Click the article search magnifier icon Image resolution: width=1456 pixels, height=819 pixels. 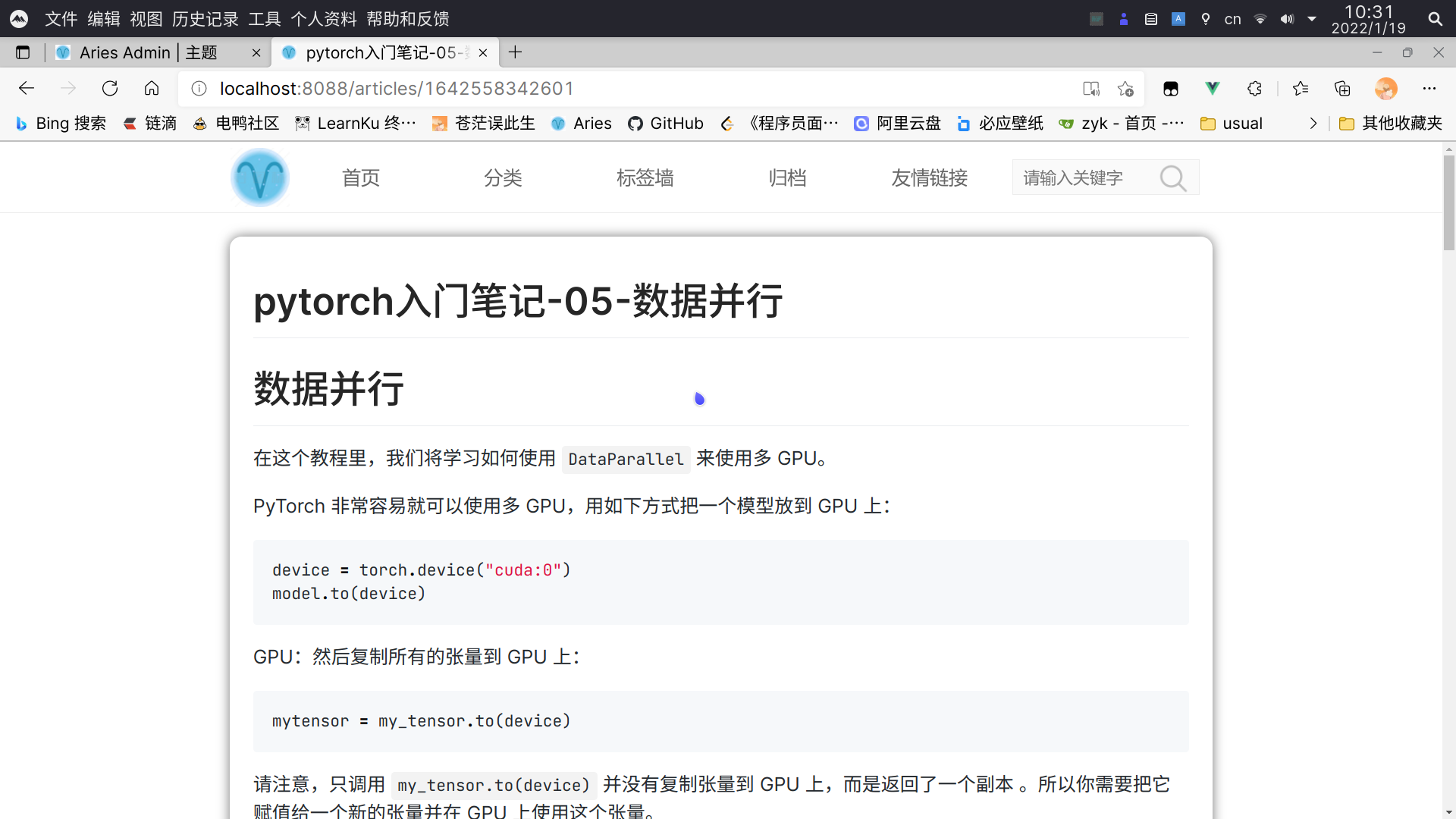(x=1172, y=178)
